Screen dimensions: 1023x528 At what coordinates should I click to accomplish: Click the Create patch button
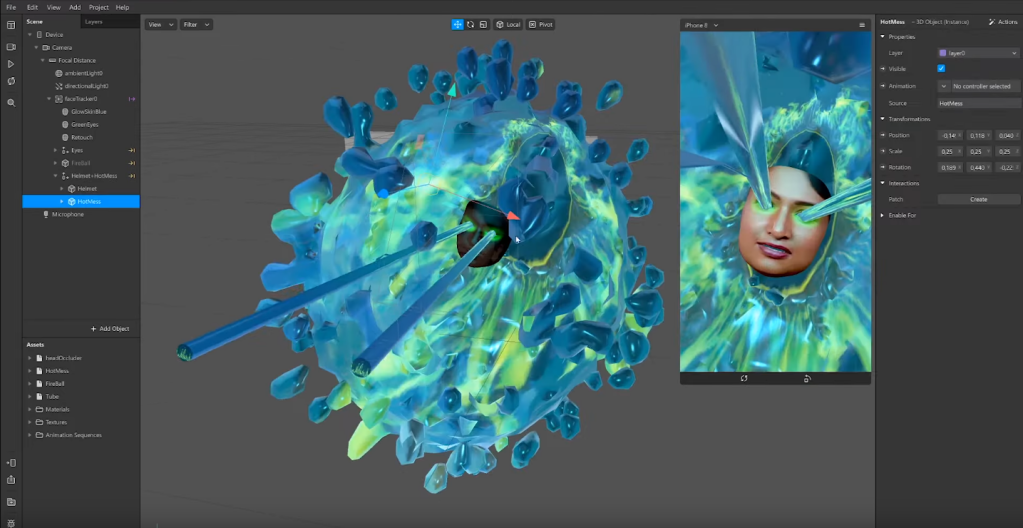(978, 199)
